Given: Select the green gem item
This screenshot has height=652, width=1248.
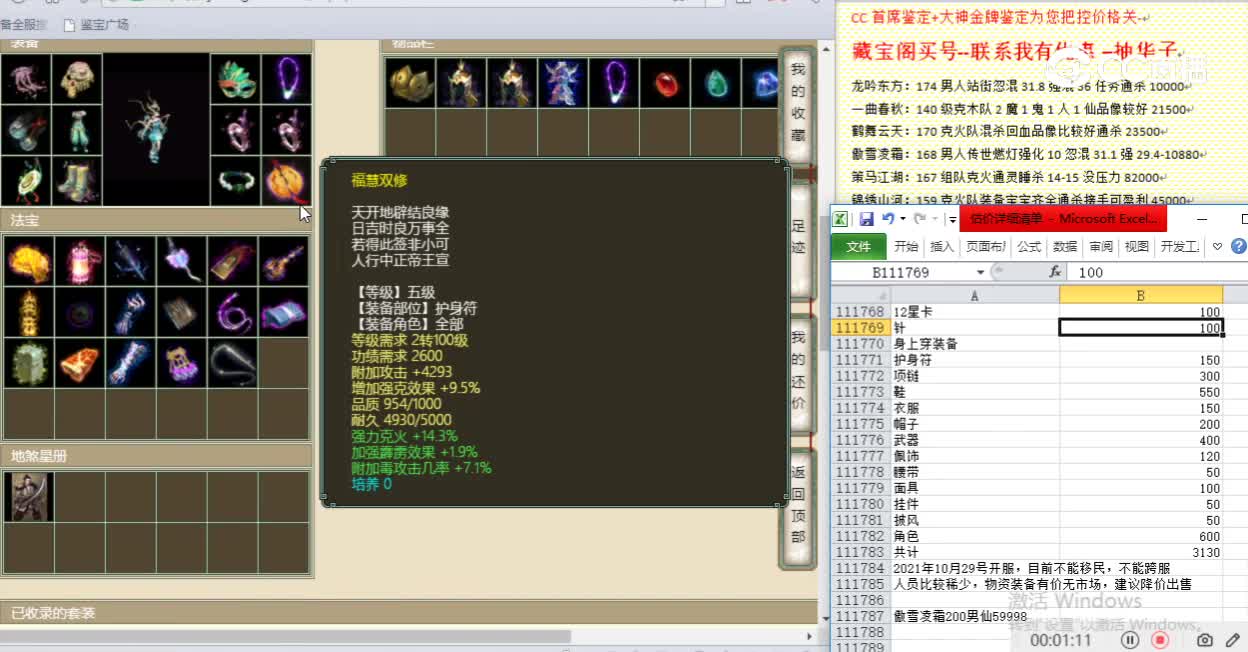Looking at the screenshot, I should [x=717, y=82].
